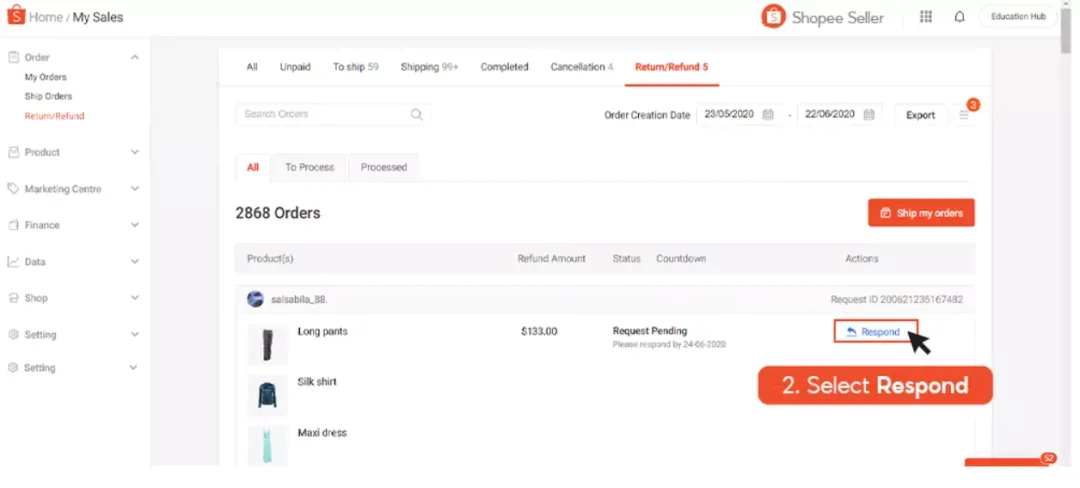Open Maxi dress product thumbnail

point(267,445)
